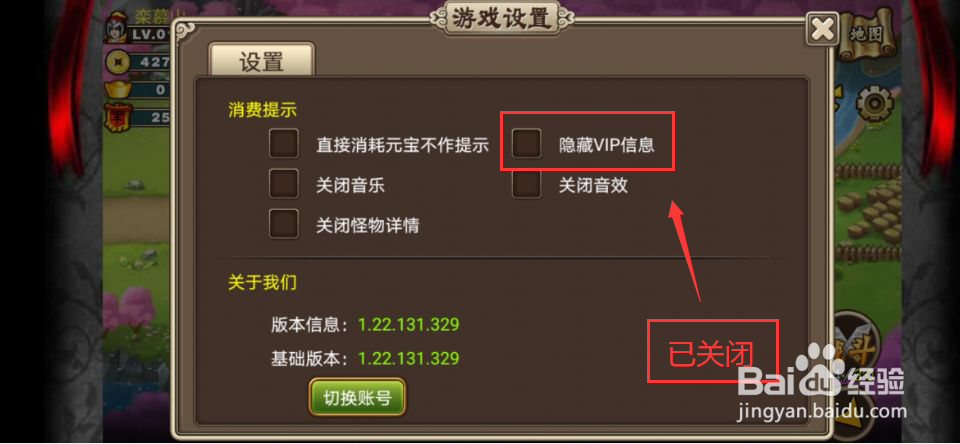Close the game settings dialog
960x444 pixels.
[822, 29]
